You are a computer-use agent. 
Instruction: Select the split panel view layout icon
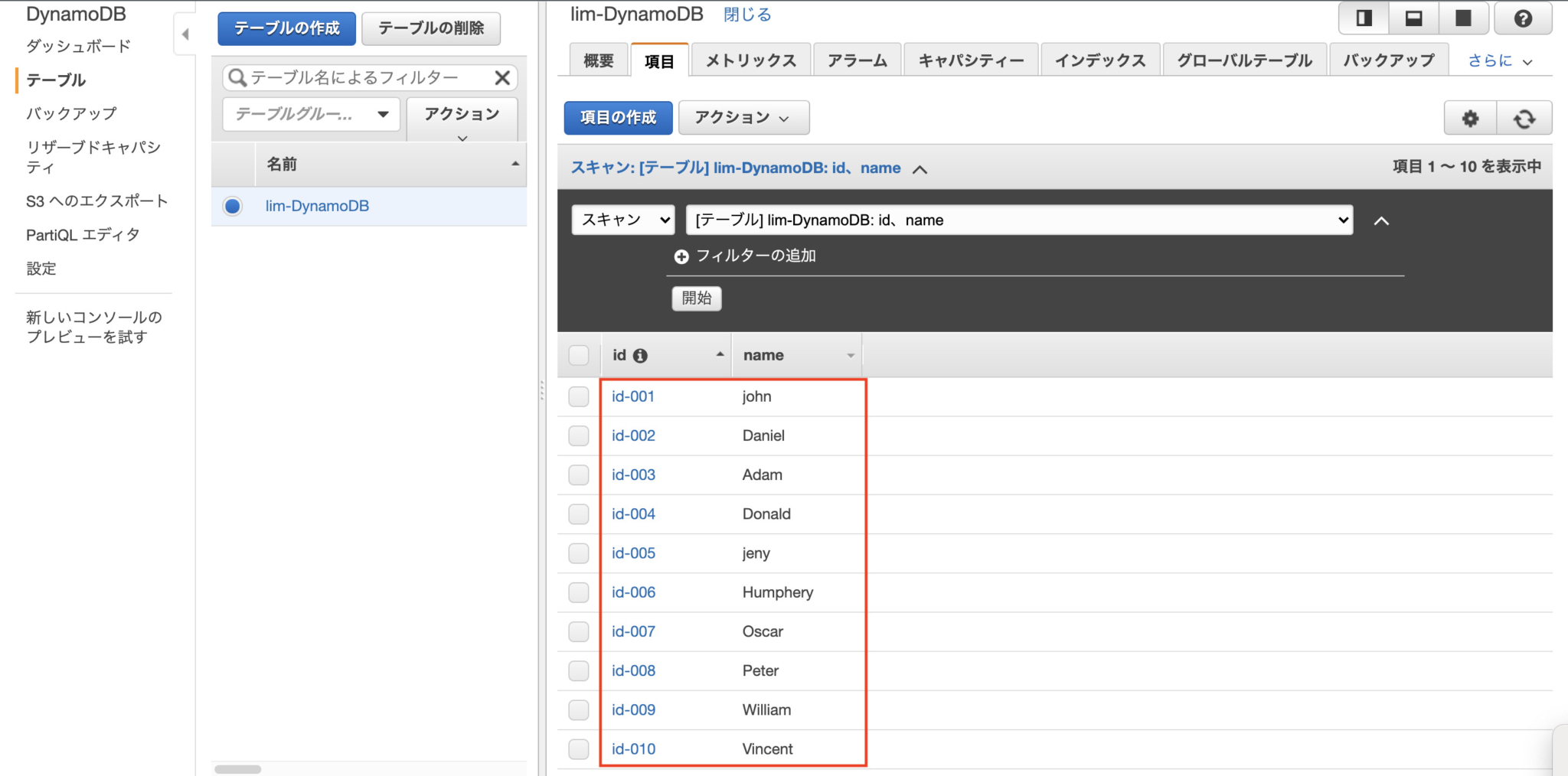pos(1364,17)
